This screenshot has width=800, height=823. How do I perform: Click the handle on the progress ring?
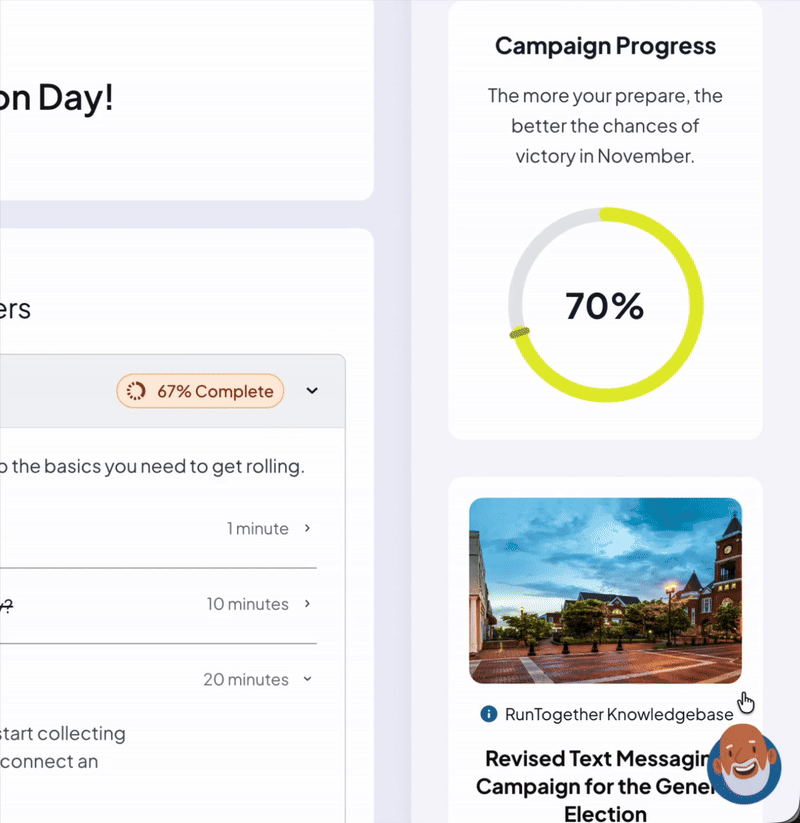point(519,333)
